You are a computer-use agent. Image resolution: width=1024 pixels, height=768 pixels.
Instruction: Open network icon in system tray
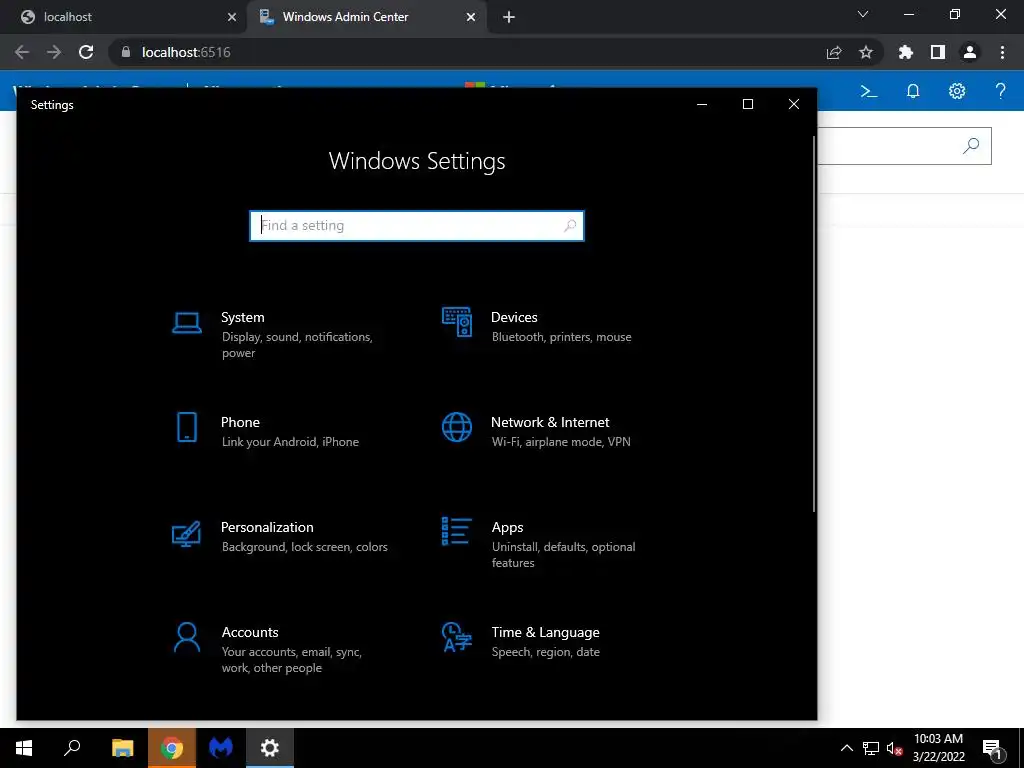click(x=871, y=748)
